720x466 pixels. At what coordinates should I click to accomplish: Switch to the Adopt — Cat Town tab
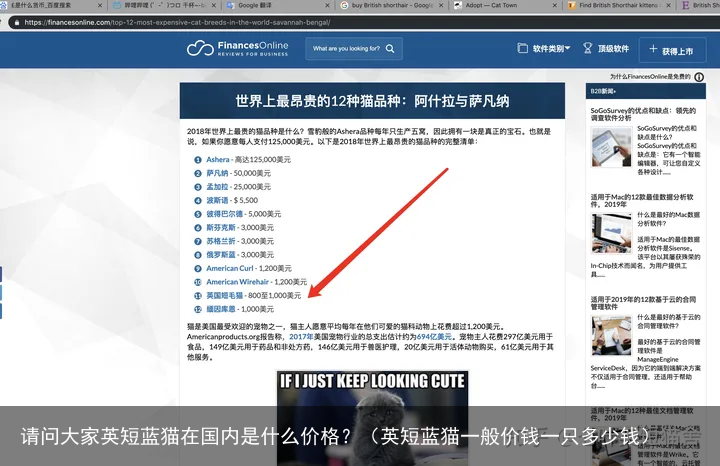point(492,6)
